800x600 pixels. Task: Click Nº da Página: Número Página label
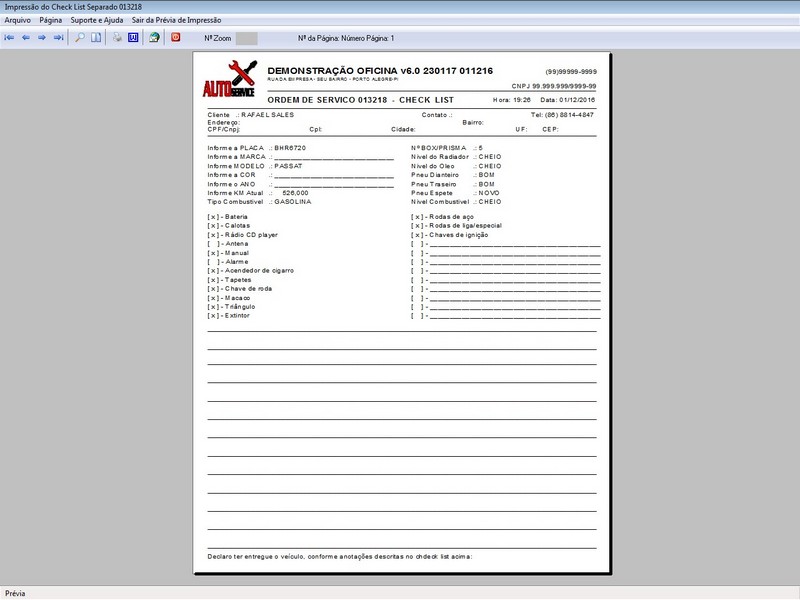pyautogui.click(x=346, y=38)
